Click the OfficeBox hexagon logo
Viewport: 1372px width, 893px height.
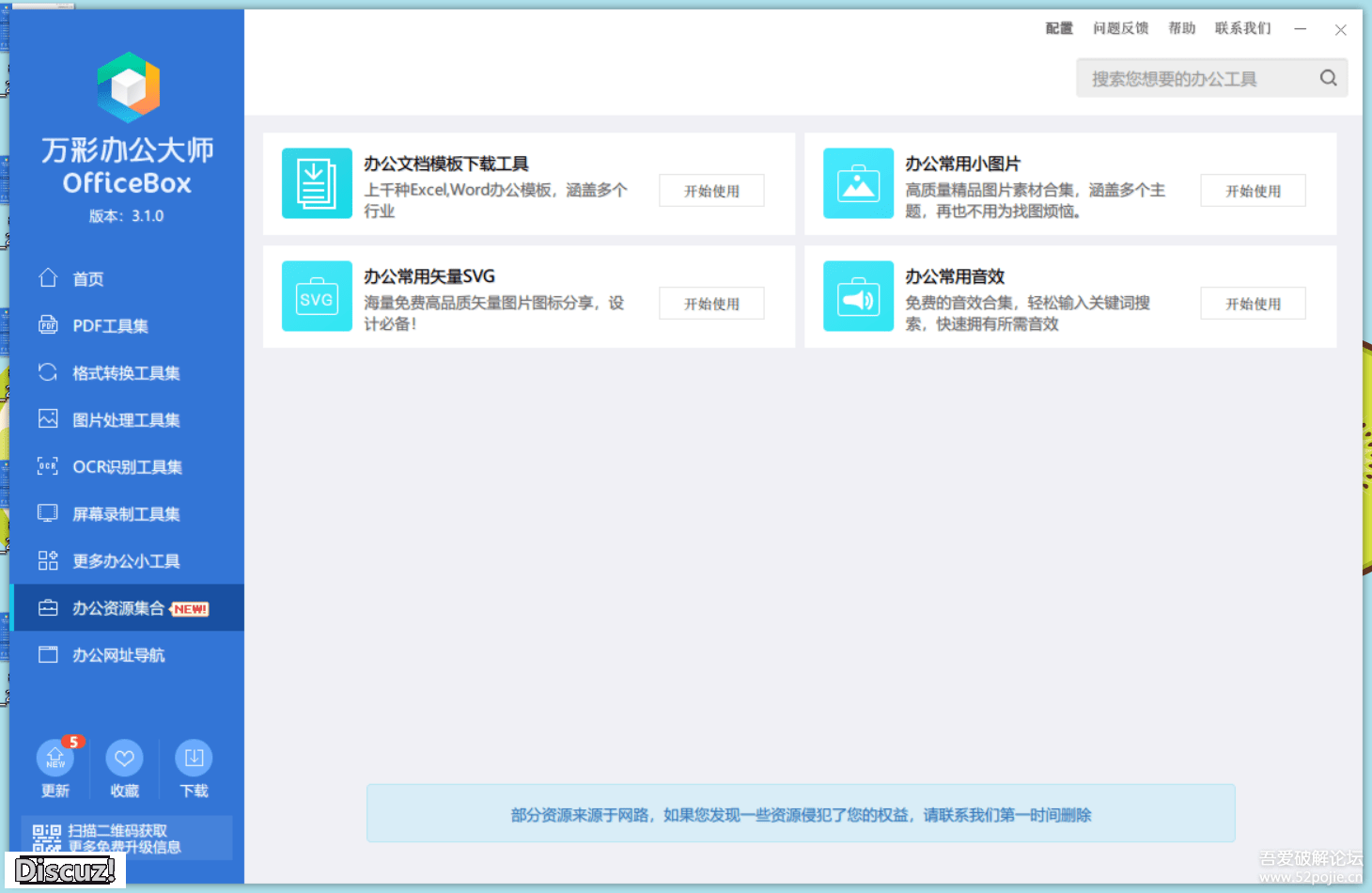(x=129, y=87)
